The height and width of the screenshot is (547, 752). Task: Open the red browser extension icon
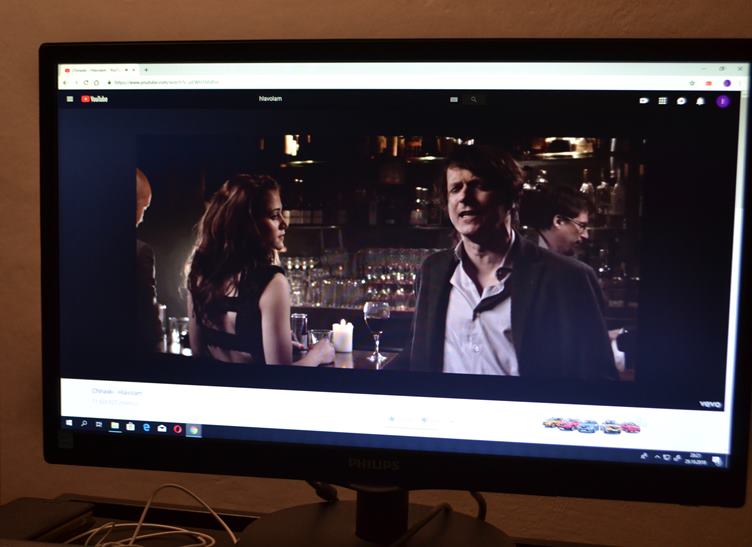[x=708, y=83]
